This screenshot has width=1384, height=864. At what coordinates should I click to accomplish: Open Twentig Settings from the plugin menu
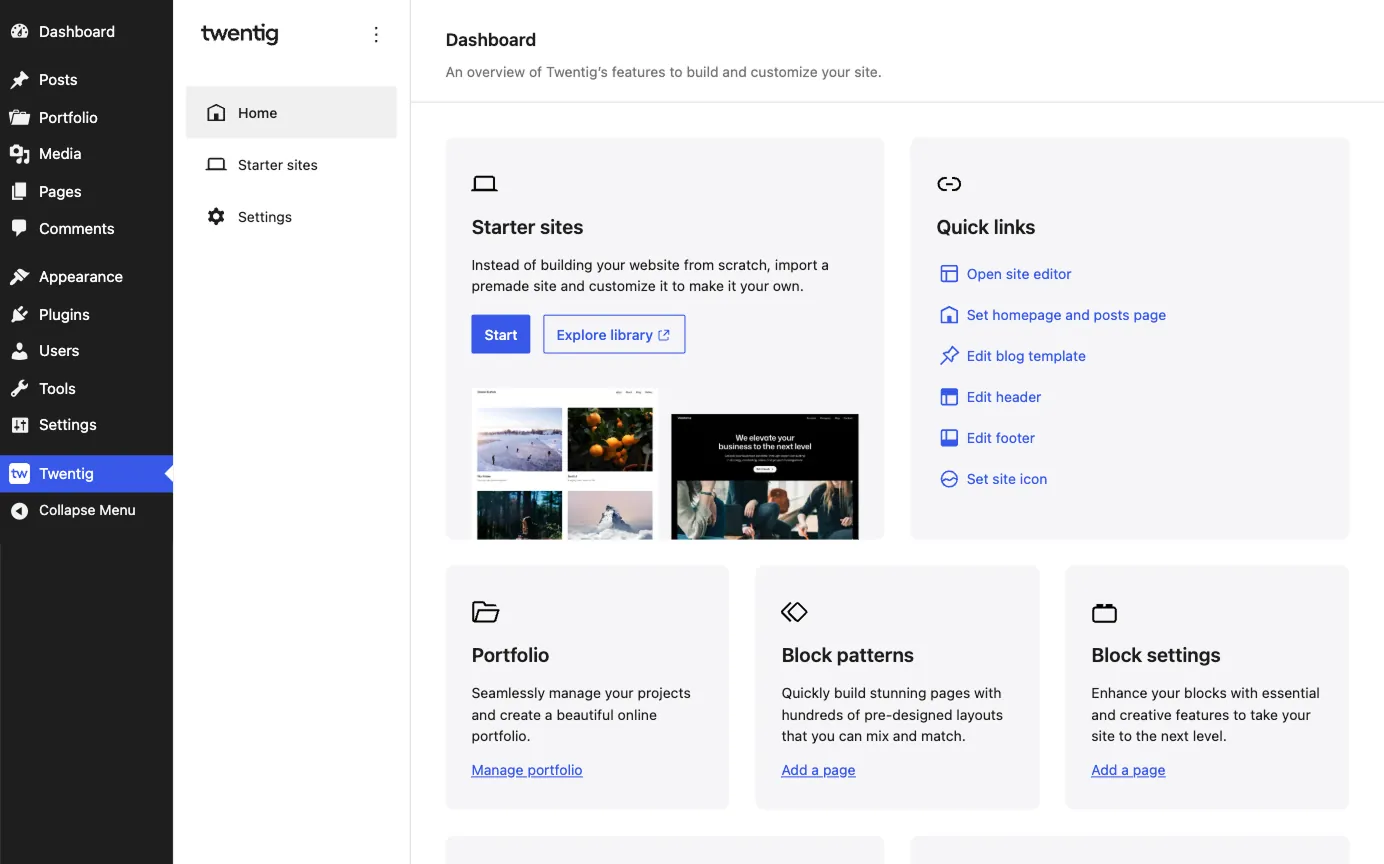point(265,217)
